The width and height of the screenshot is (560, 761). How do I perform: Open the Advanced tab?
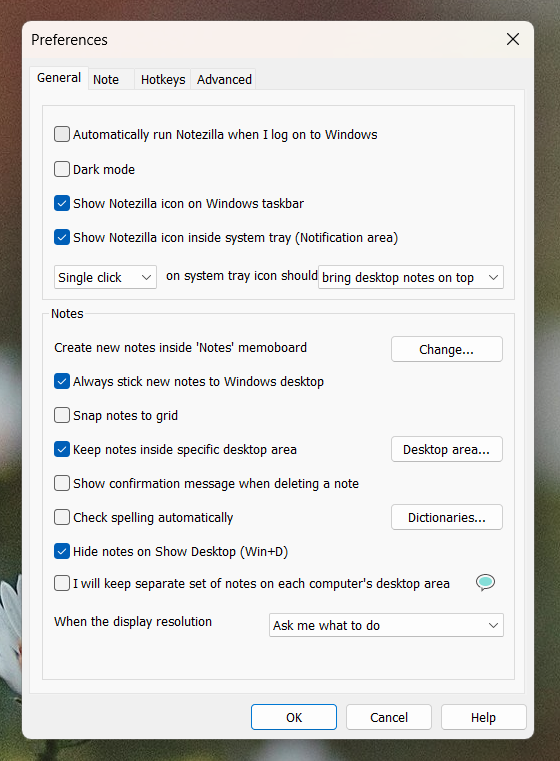pyautogui.click(x=224, y=80)
